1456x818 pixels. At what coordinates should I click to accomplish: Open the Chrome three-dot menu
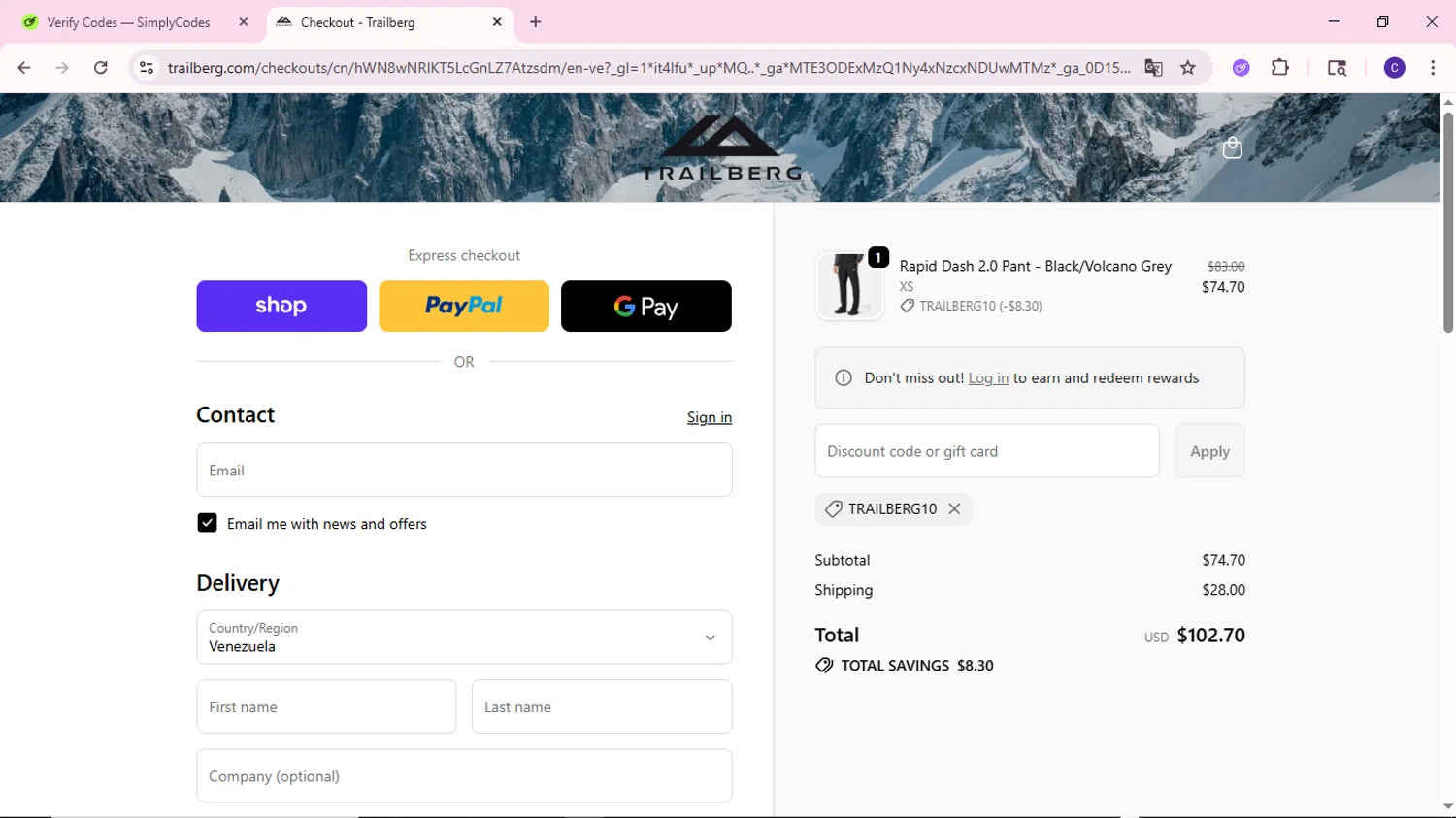pyautogui.click(x=1433, y=68)
